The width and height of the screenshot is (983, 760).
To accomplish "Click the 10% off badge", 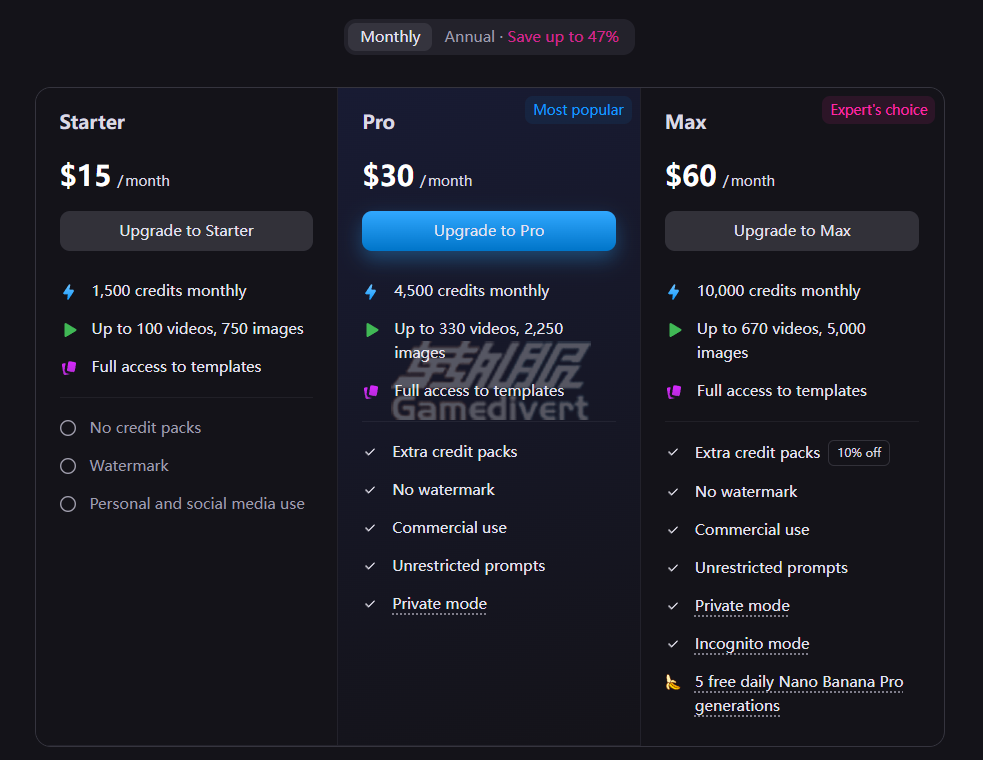I will (x=859, y=453).
